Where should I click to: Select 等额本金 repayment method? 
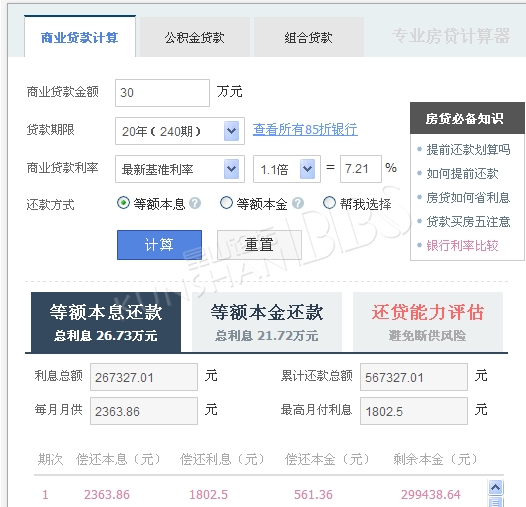pos(226,203)
